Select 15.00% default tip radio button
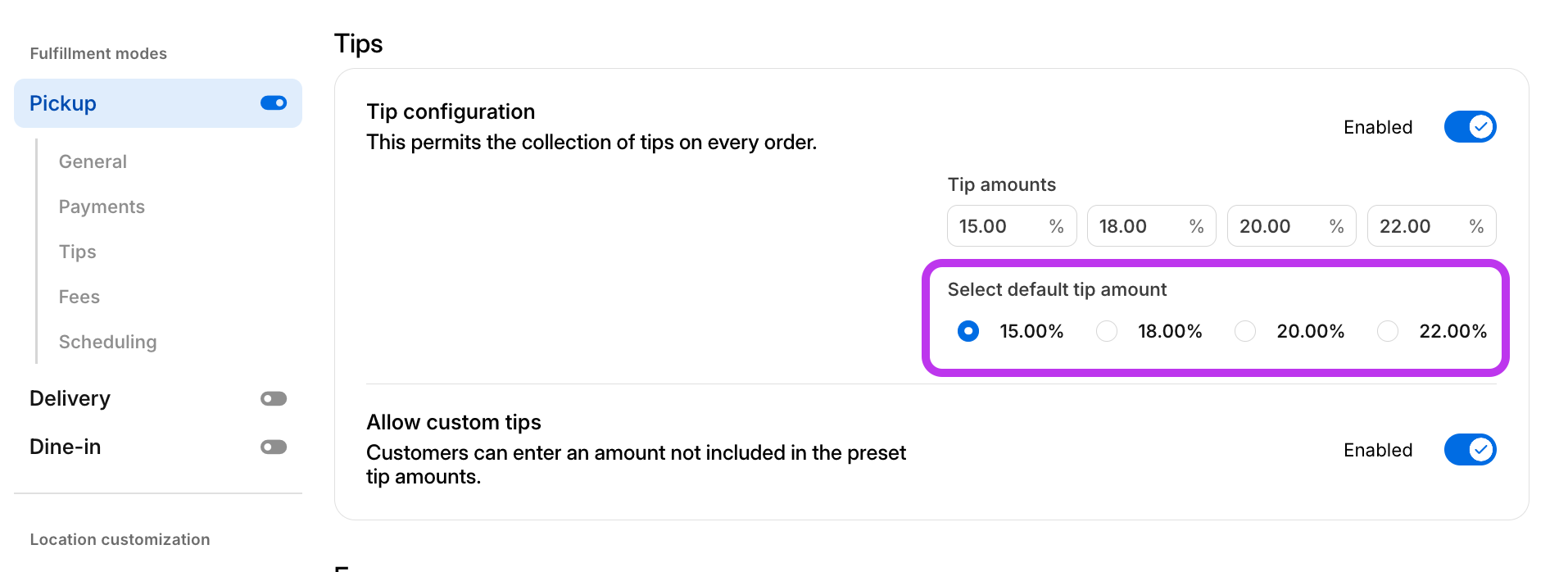This screenshot has width=1568, height=572. pyautogui.click(x=968, y=331)
